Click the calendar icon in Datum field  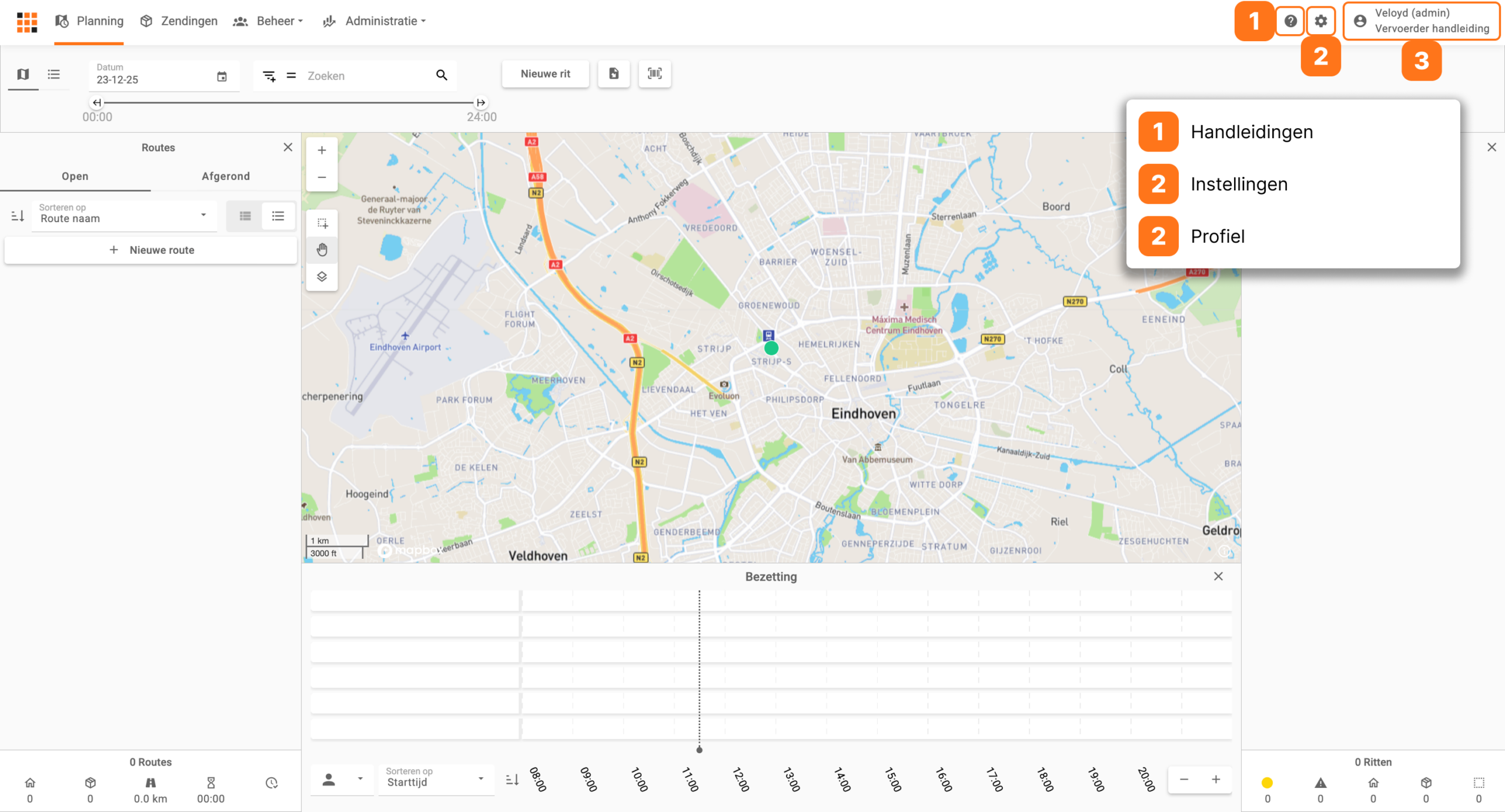pyautogui.click(x=222, y=77)
